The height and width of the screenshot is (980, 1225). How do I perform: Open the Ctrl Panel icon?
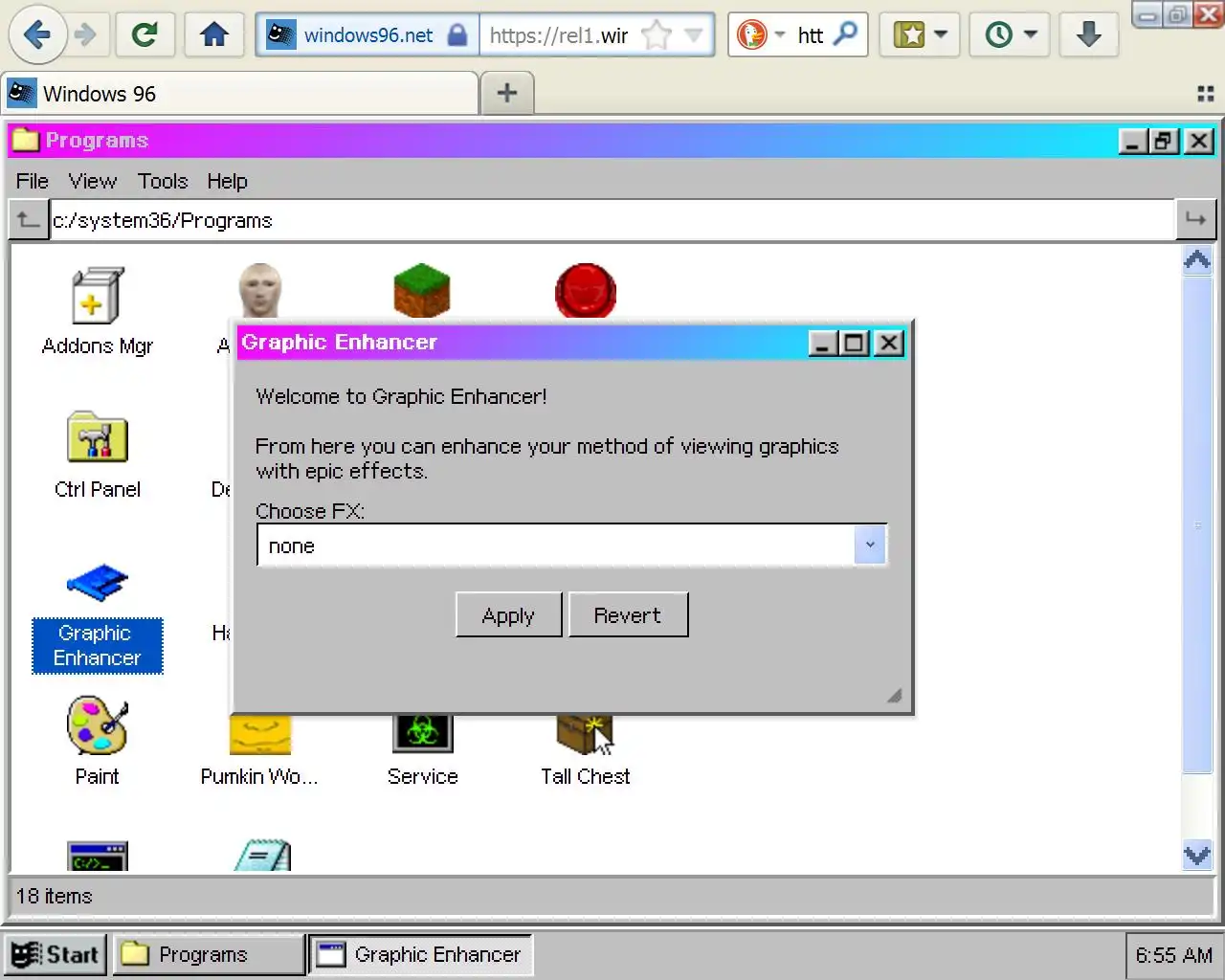pos(97,438)
